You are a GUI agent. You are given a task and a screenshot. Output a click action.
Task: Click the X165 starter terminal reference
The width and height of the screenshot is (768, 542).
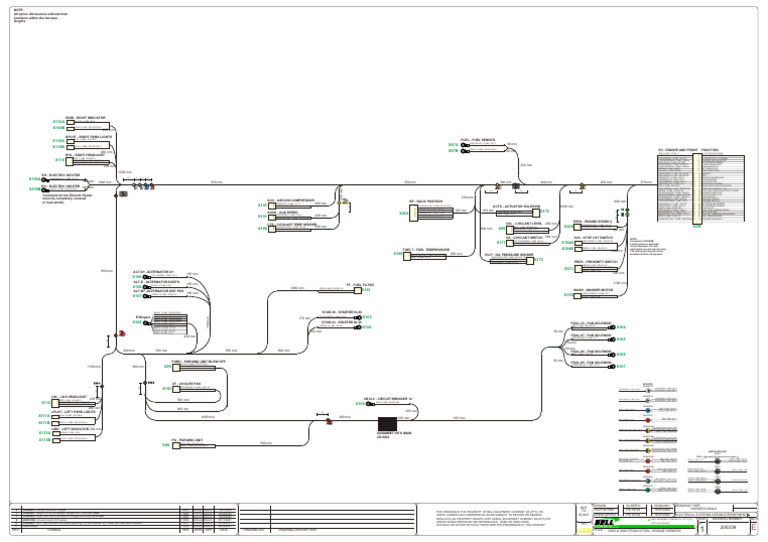click(367, 317)
